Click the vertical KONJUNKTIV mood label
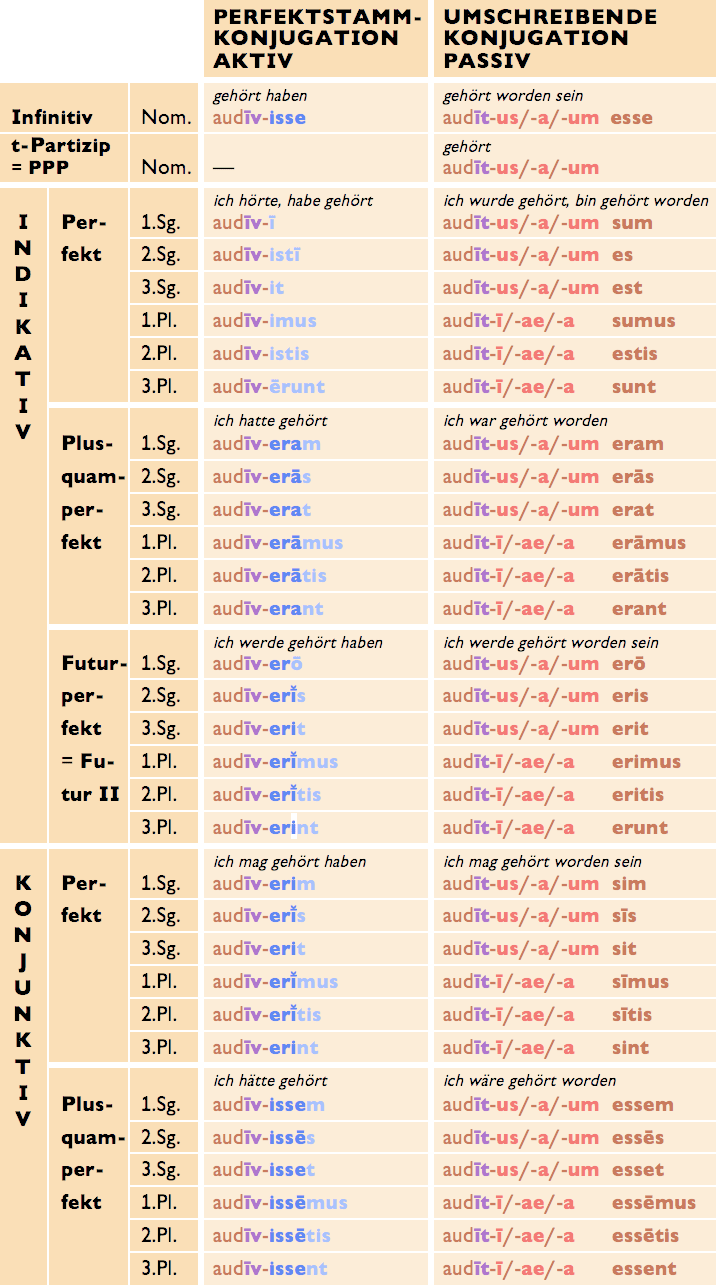716x1285 pixels. pos(23,999)
